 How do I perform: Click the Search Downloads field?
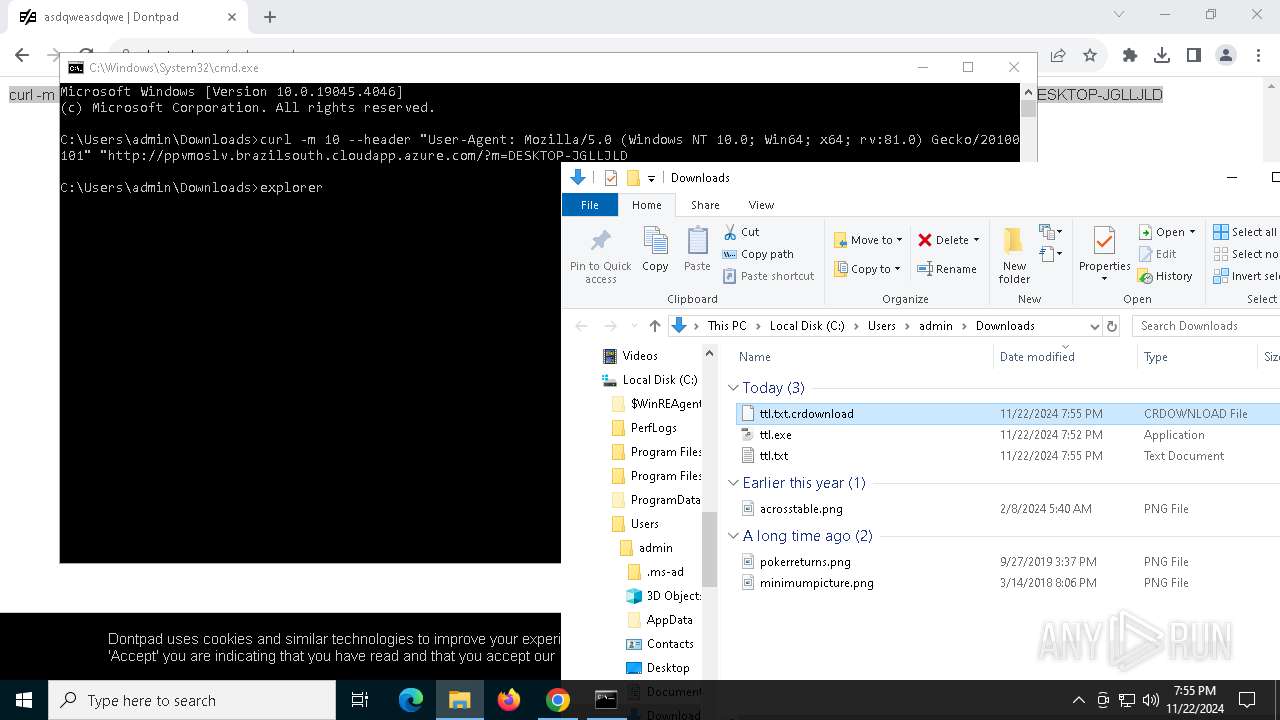[x=1208, y=326]
